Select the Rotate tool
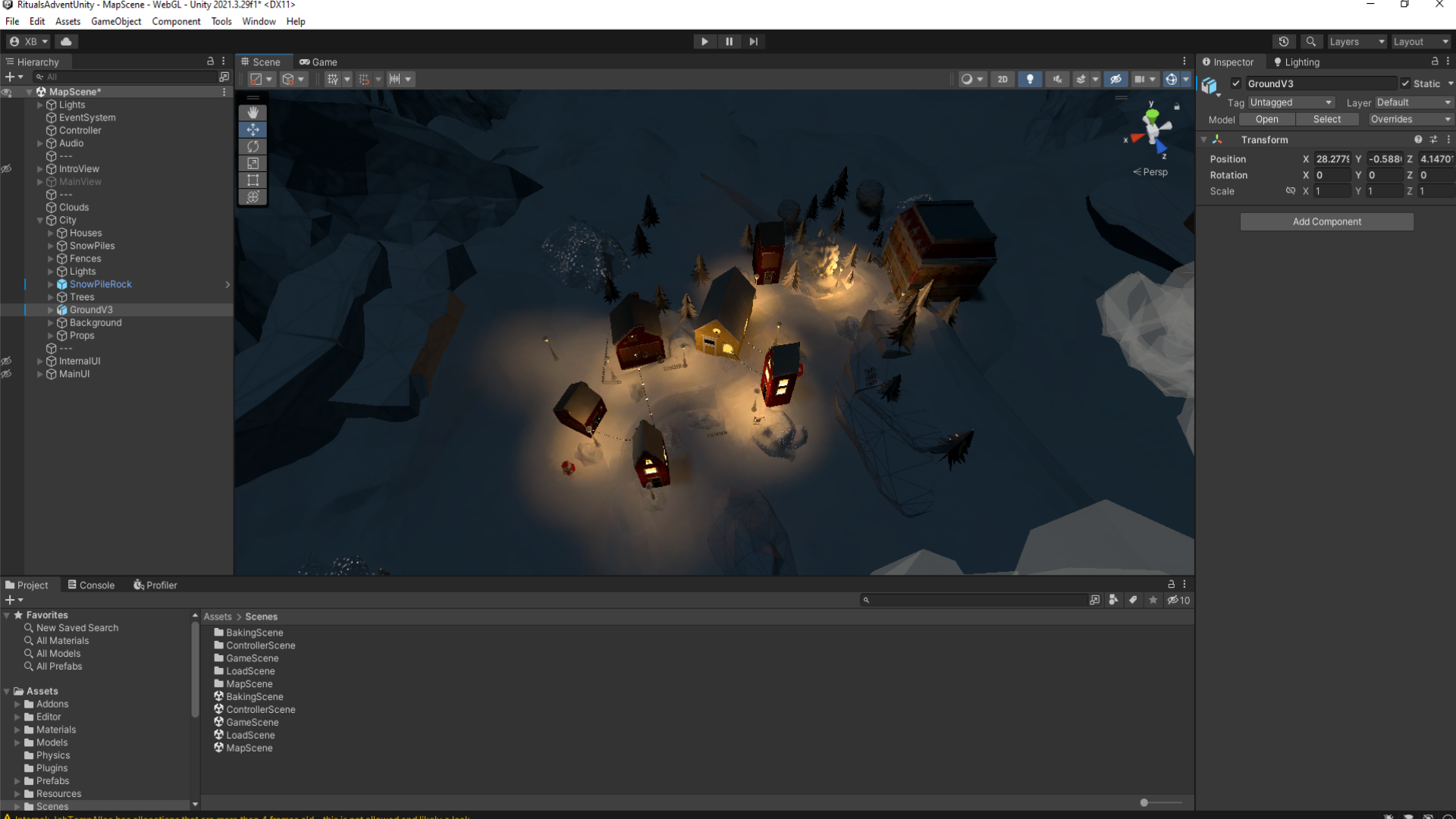Image resolution: width=1456 pixels, height=819 pixels. pos(253,146)
